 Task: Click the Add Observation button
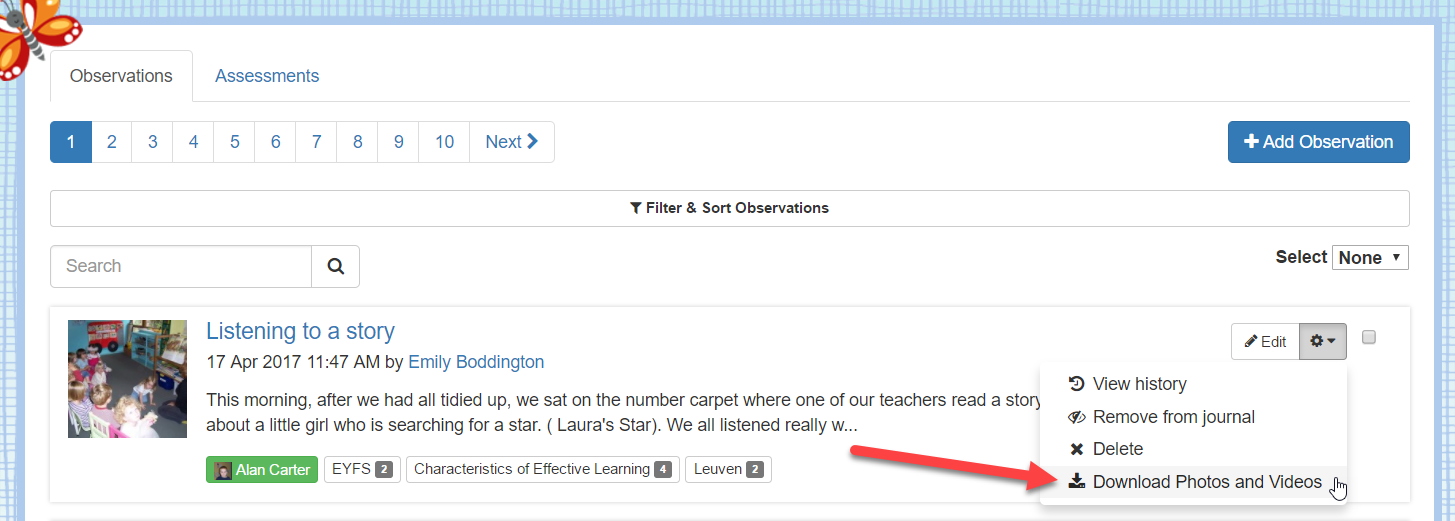pyautogui.click(x=1319, y=142)
